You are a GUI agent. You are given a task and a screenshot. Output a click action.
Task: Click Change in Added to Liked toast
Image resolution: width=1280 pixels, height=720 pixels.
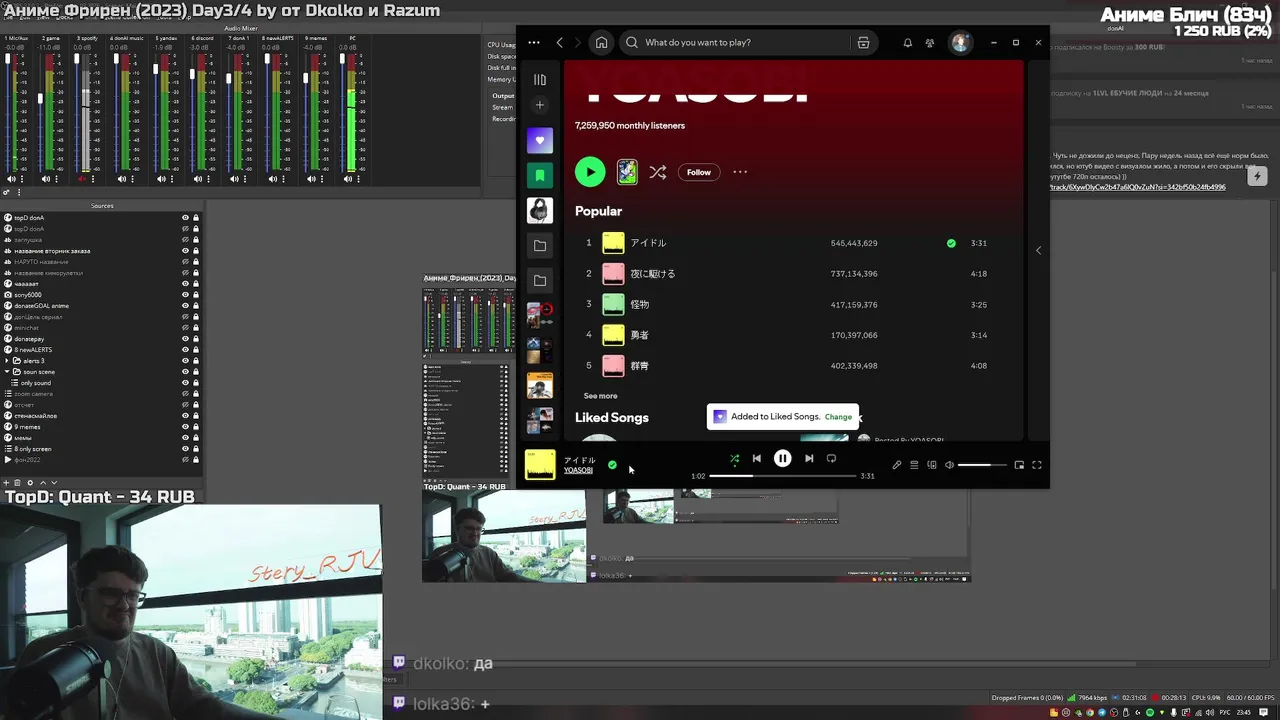pyautogui.click(x=838, y=417)
